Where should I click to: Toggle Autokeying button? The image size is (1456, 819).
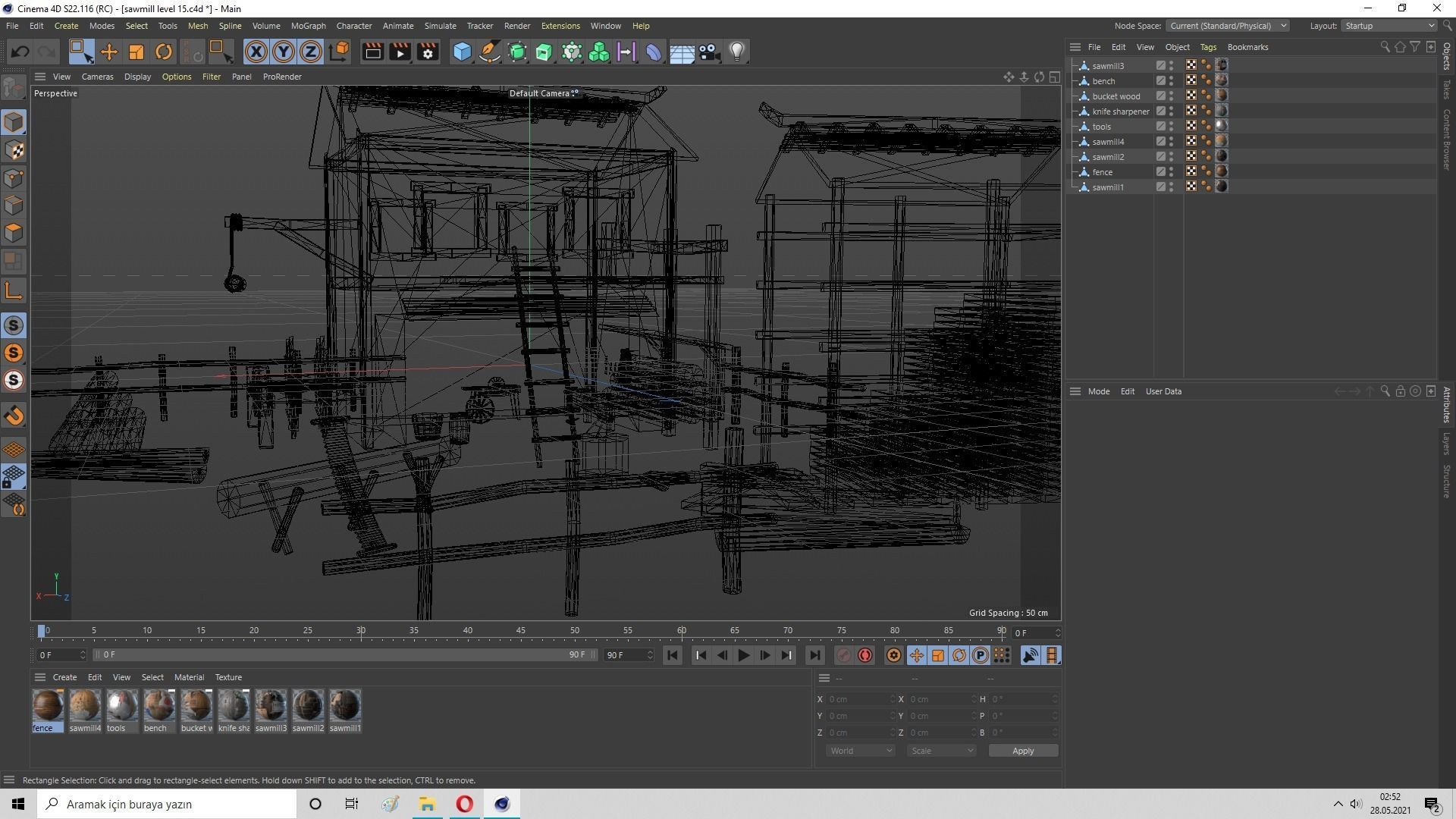(865, 655)
